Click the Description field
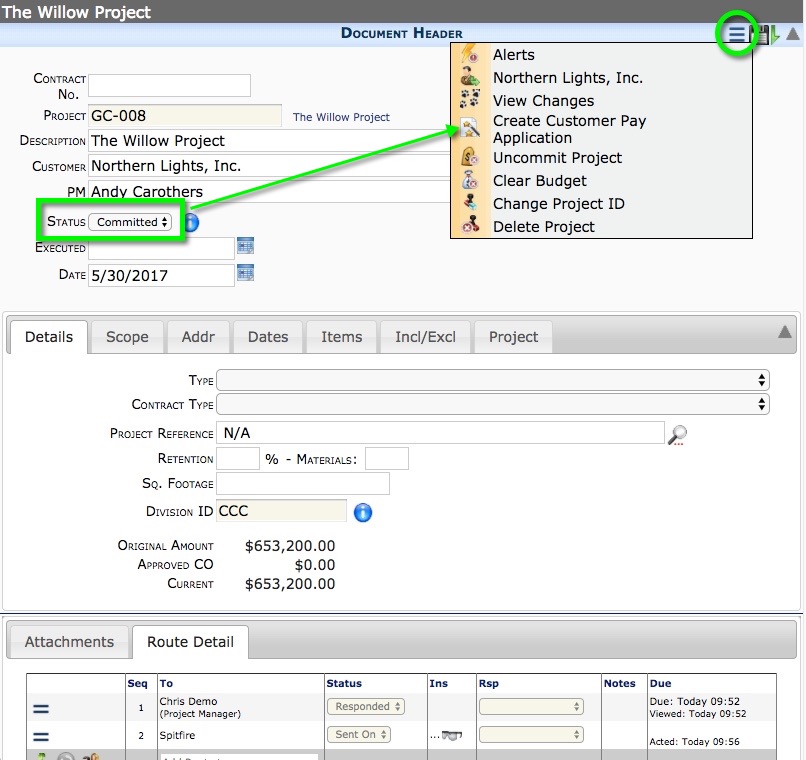Viewport: 806px width, 760px height. pyautogui.click(x=269, y=141)
